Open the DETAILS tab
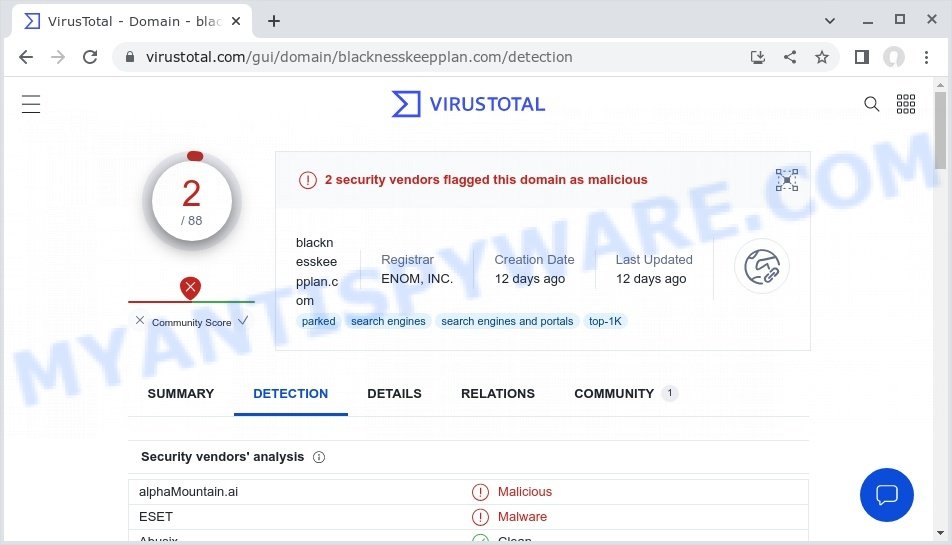952x545 pixels. coord(394,394)
